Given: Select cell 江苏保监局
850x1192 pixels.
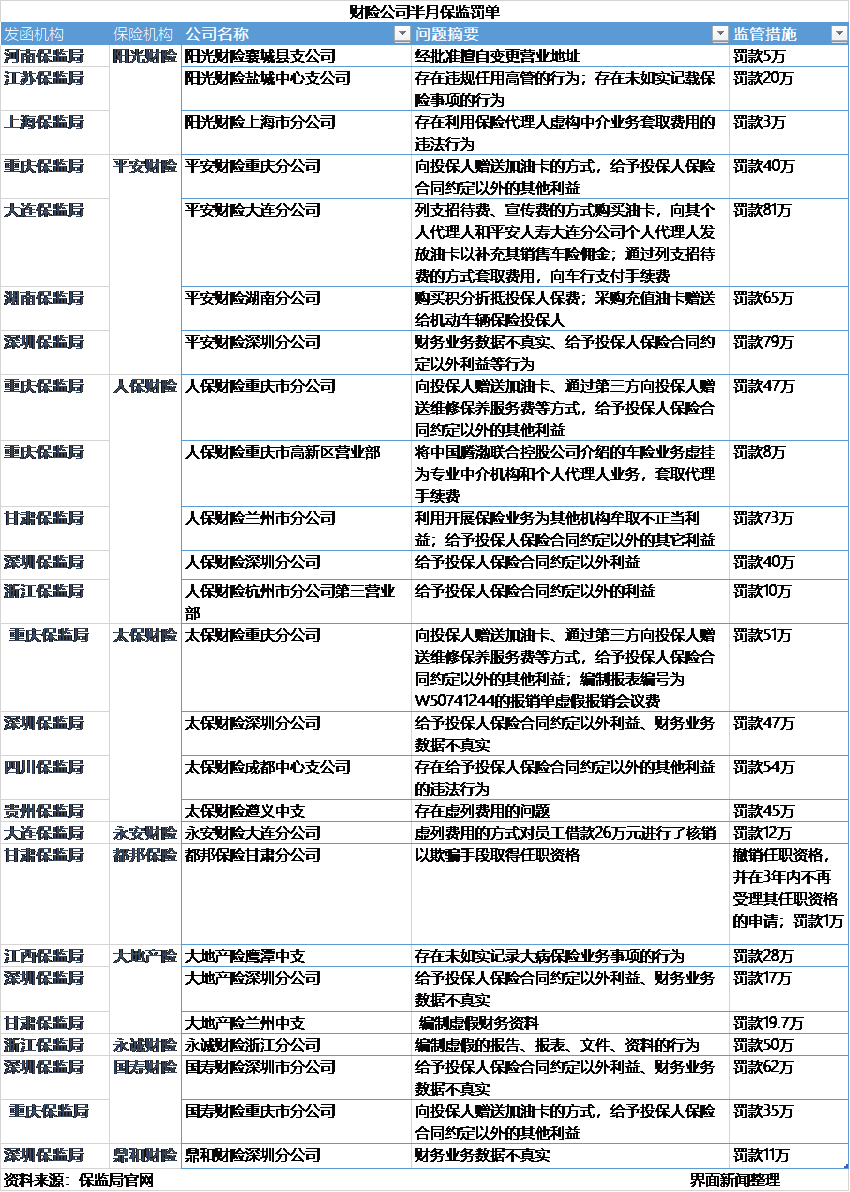Looking at the screenshot, I should [55, 89].
